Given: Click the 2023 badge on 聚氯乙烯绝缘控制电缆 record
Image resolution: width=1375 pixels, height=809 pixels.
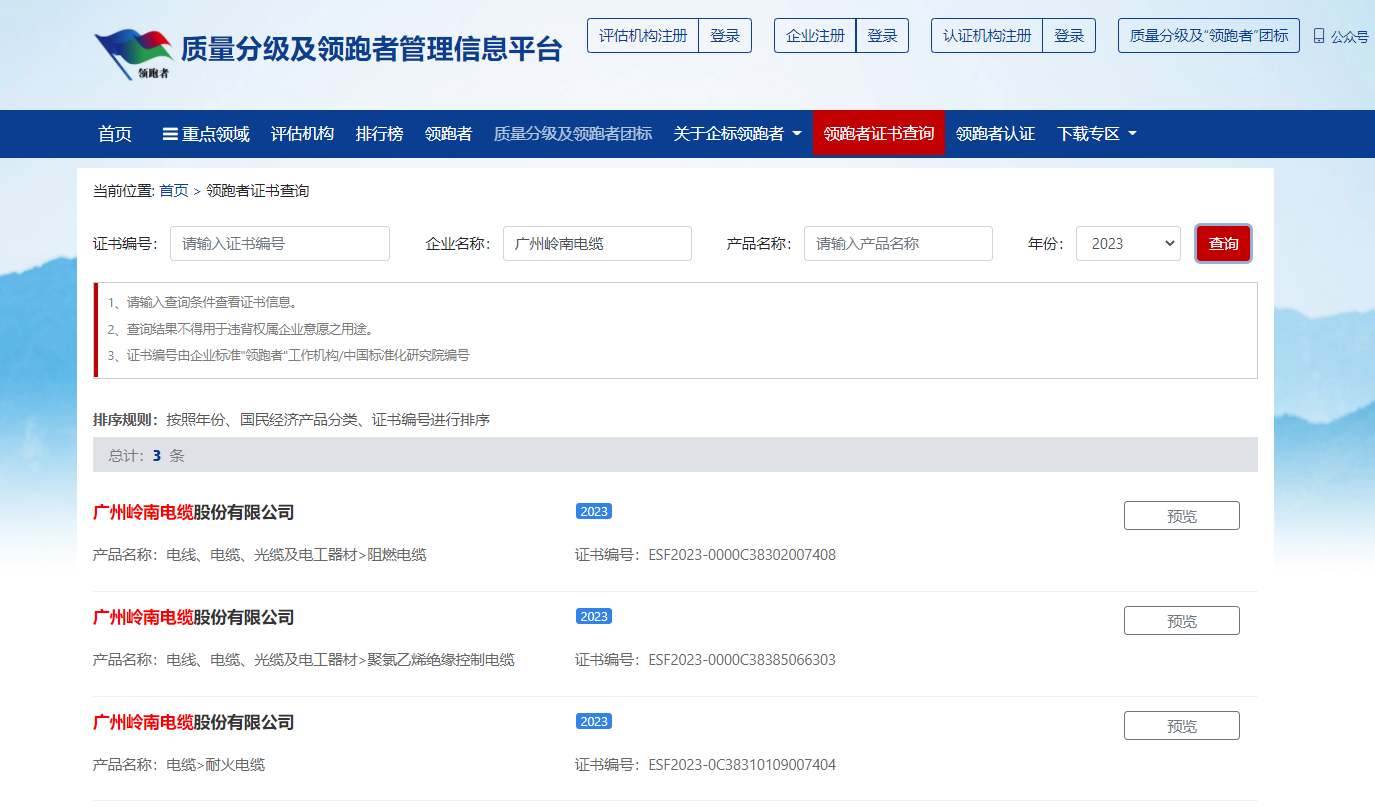Looking at the screenshot, I should [x=594, y=616].
